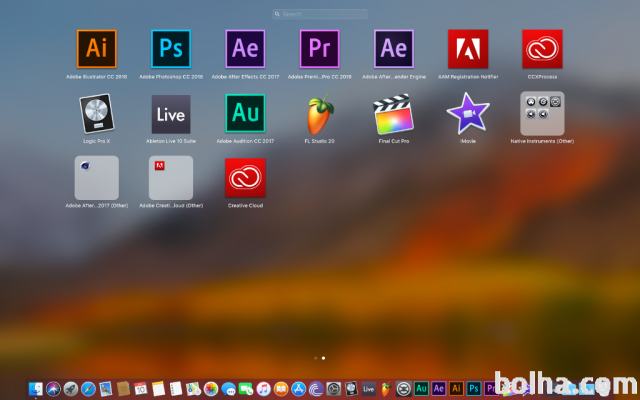Click the Launchpad search field
The height and width of the screenshot is (400, 640).
coord(320,14)
